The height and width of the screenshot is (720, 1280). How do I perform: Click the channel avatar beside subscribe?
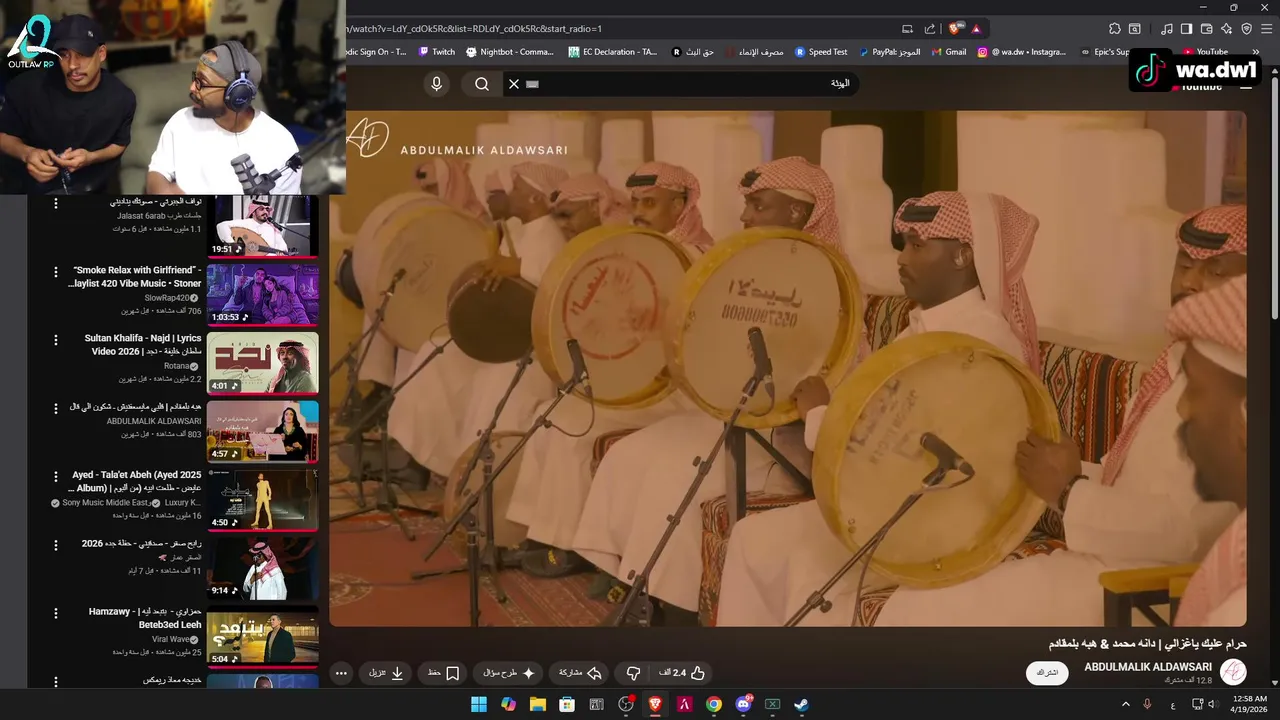click(x=1233, y=672)
